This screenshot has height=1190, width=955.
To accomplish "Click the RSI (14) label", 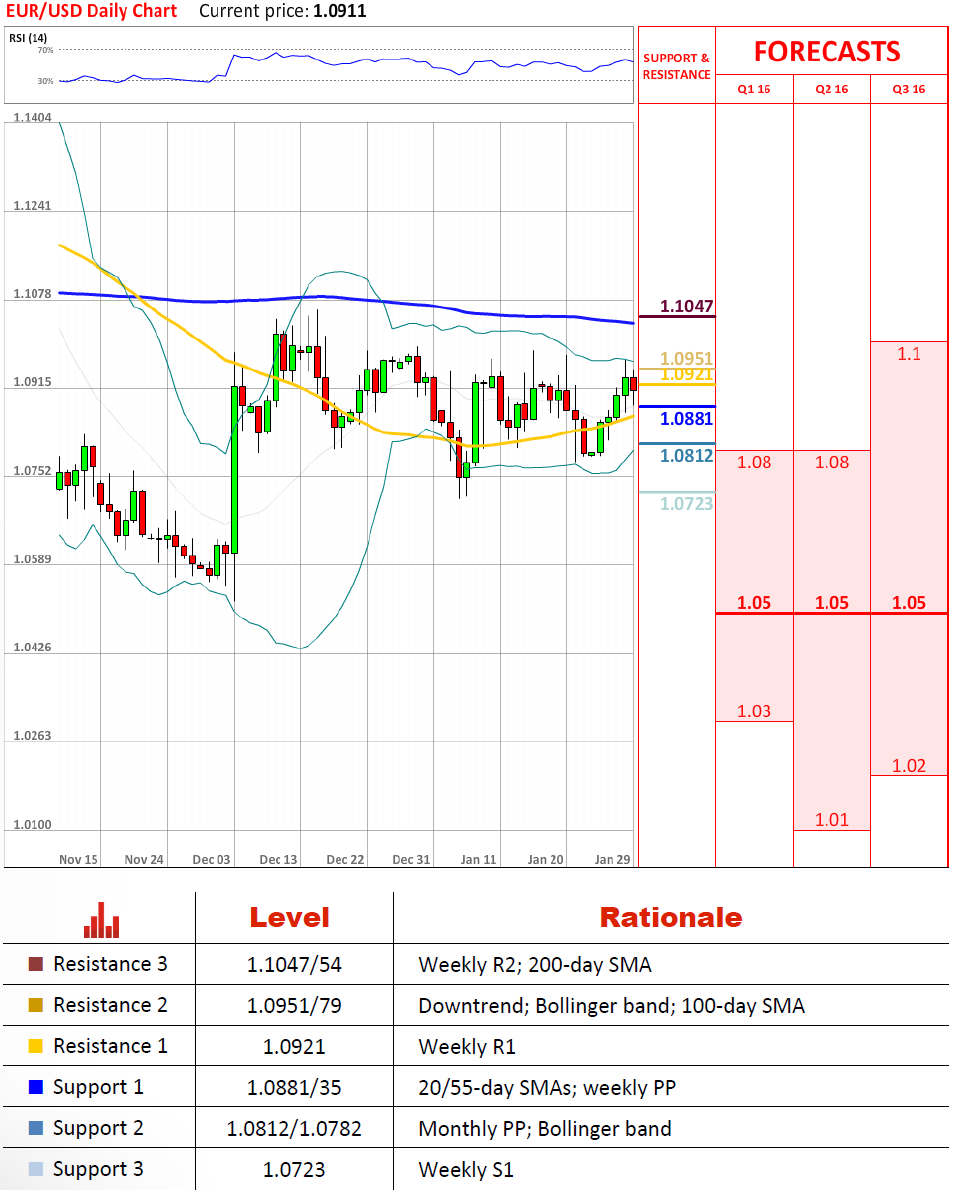I will pyautogui.click(x=28, y=38).
